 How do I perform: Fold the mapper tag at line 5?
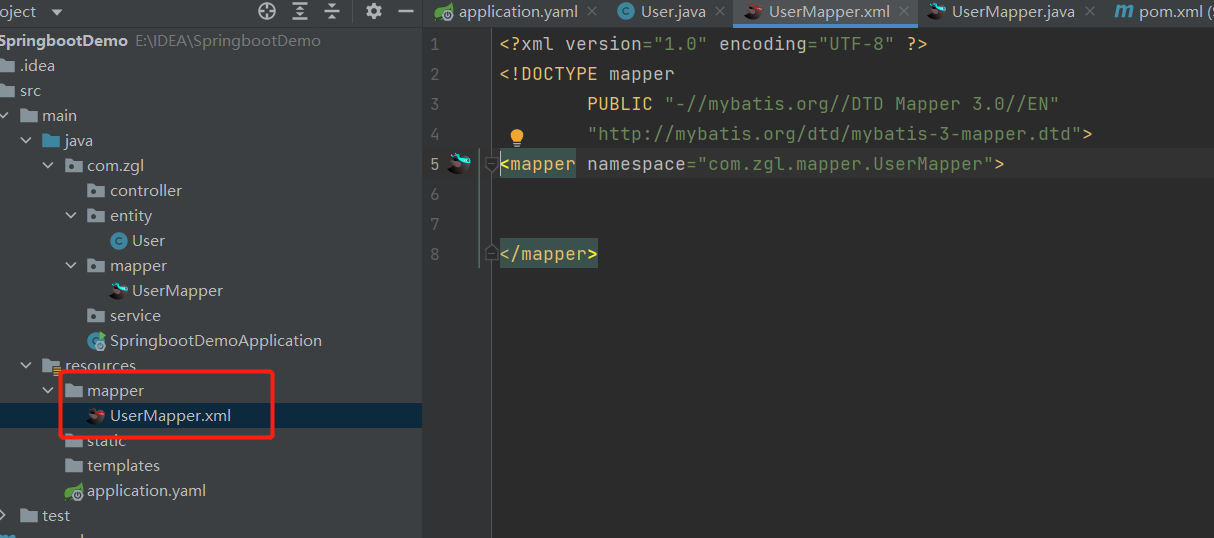click(491, 164)
